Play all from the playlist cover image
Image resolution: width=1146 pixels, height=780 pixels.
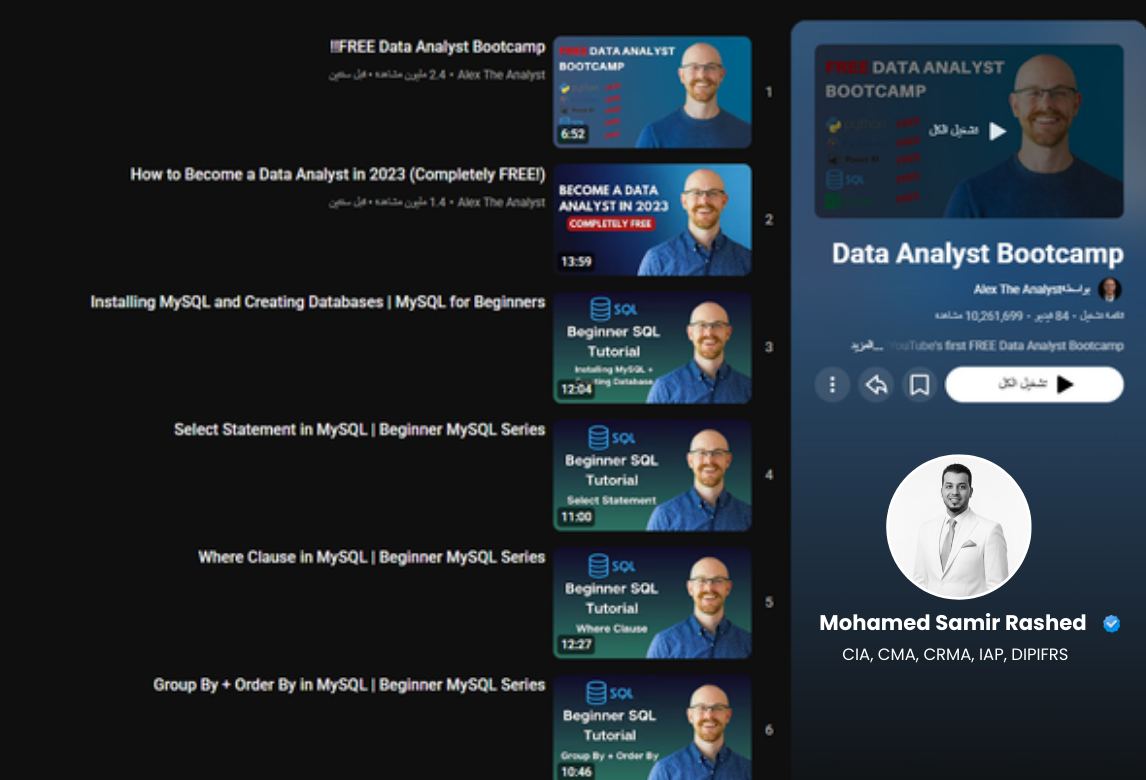click(969, 131)
